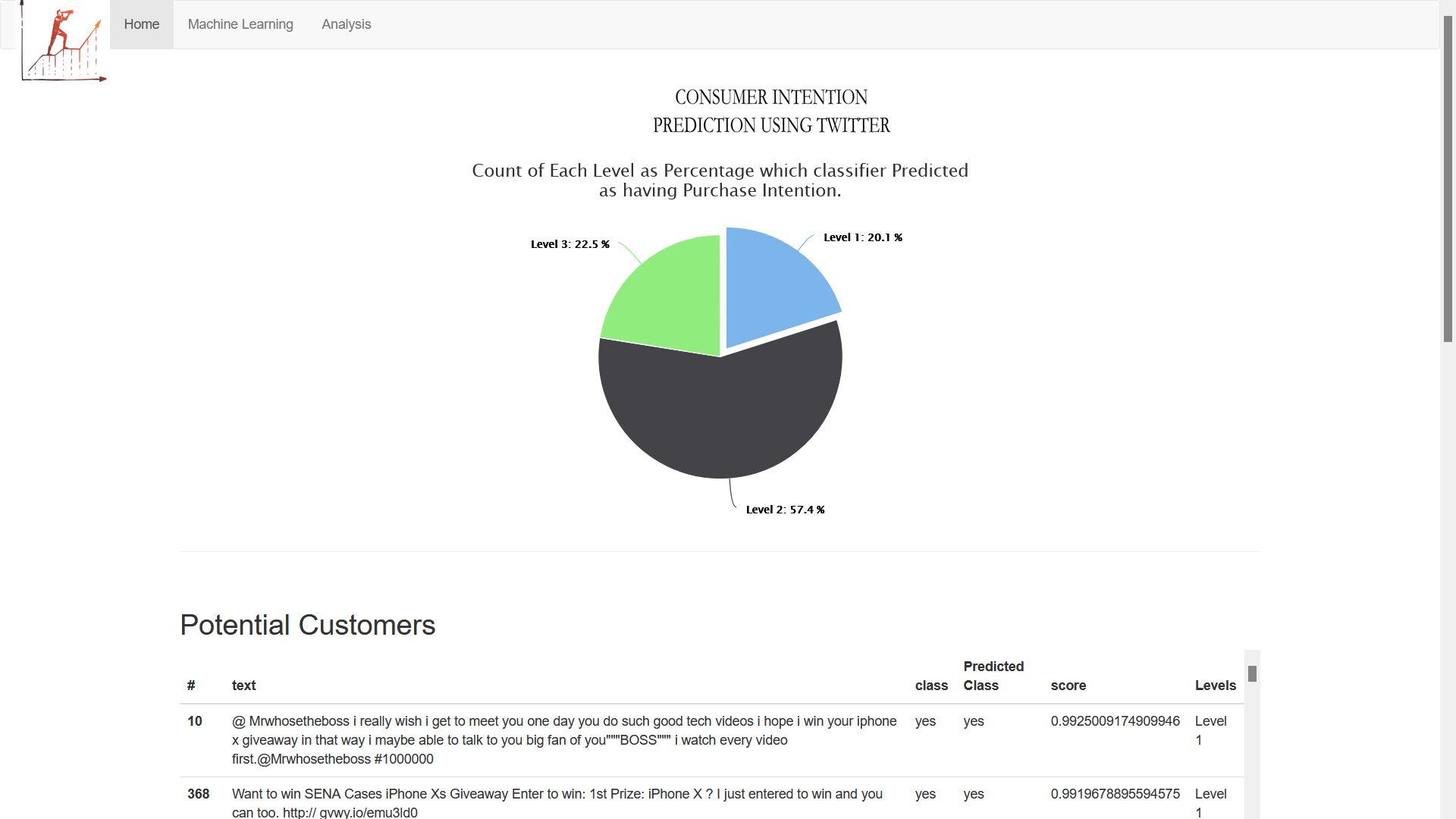Select tweet row number 10
The width and height of the screenshot is (1456, 819).
pyautogui.click(x=194, y=721)
